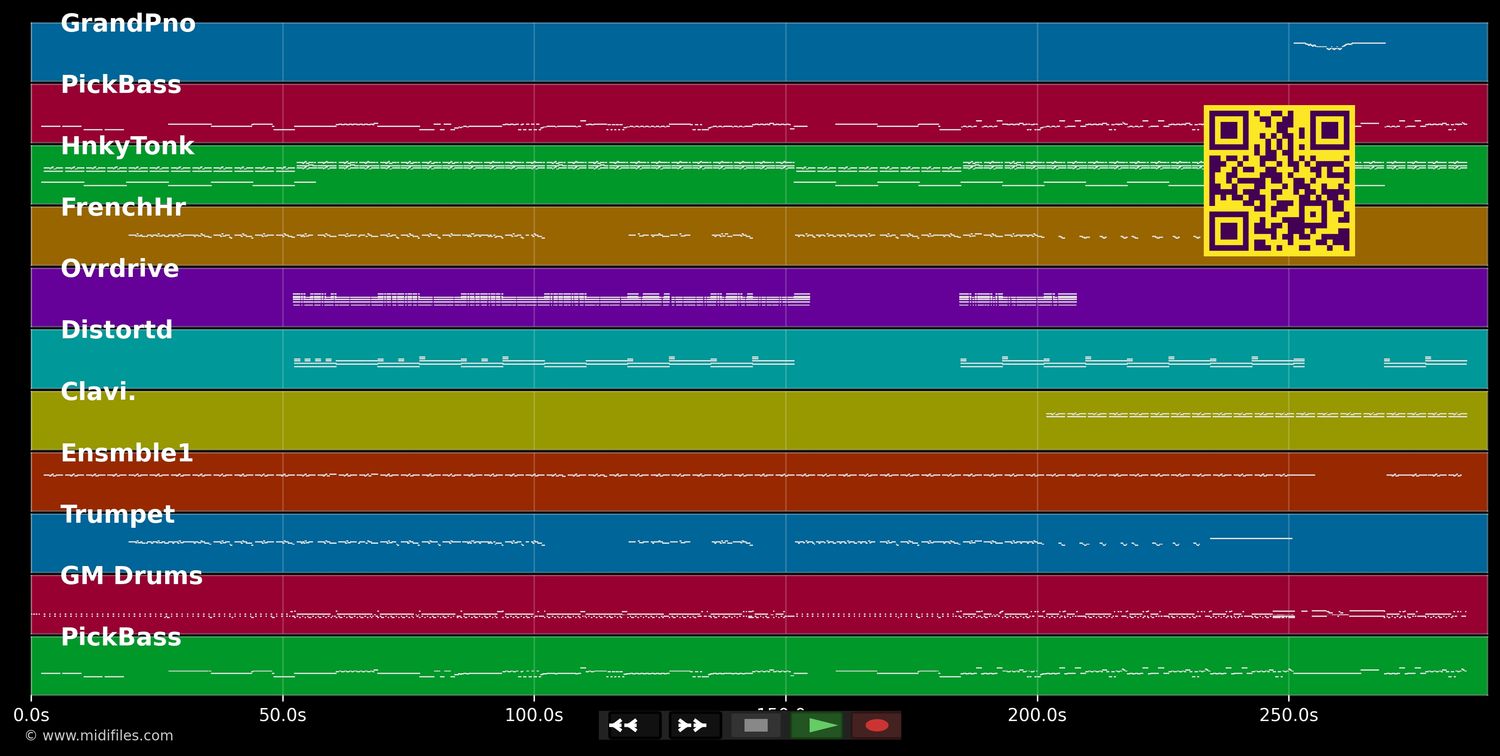1500x756 pixels.
Task: Jump to the 50.0s timeline marker
Action: tap(283, 715)
